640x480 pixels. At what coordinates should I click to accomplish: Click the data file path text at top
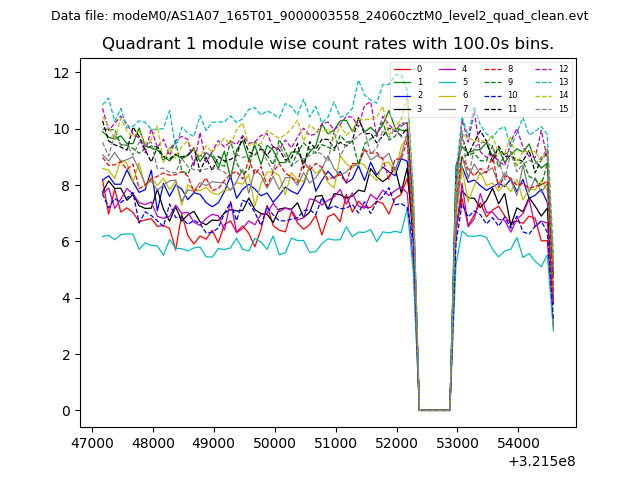(319, 16)
